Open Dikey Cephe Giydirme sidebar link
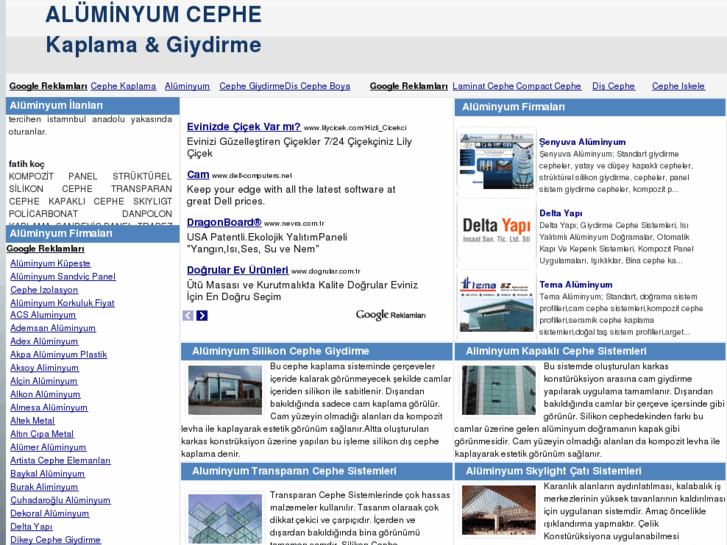Viewport: 727px width, 545px height. tap(55, 540)
